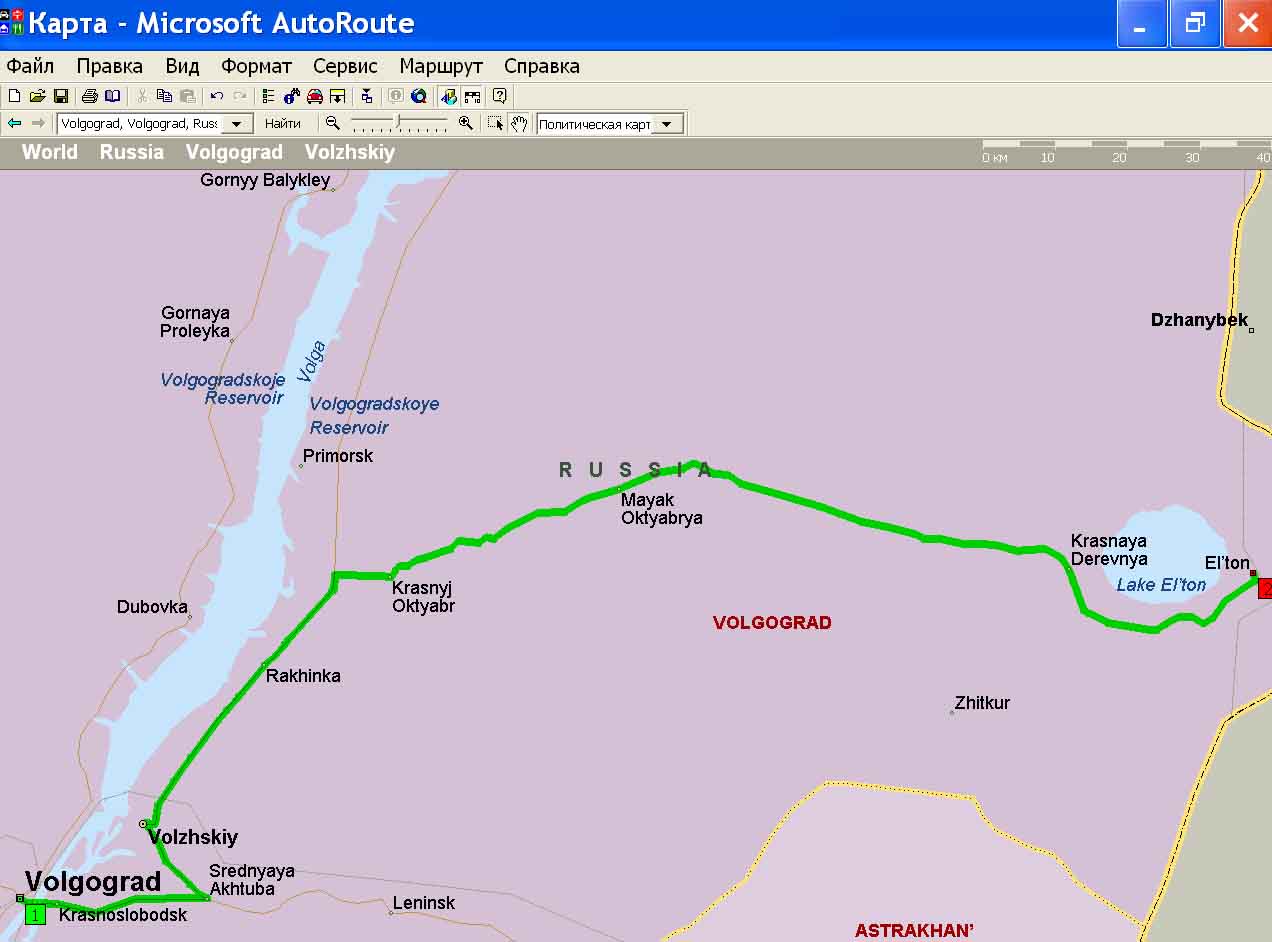
Task: Go forward with the gray right arrow
Action: (38, 123)
